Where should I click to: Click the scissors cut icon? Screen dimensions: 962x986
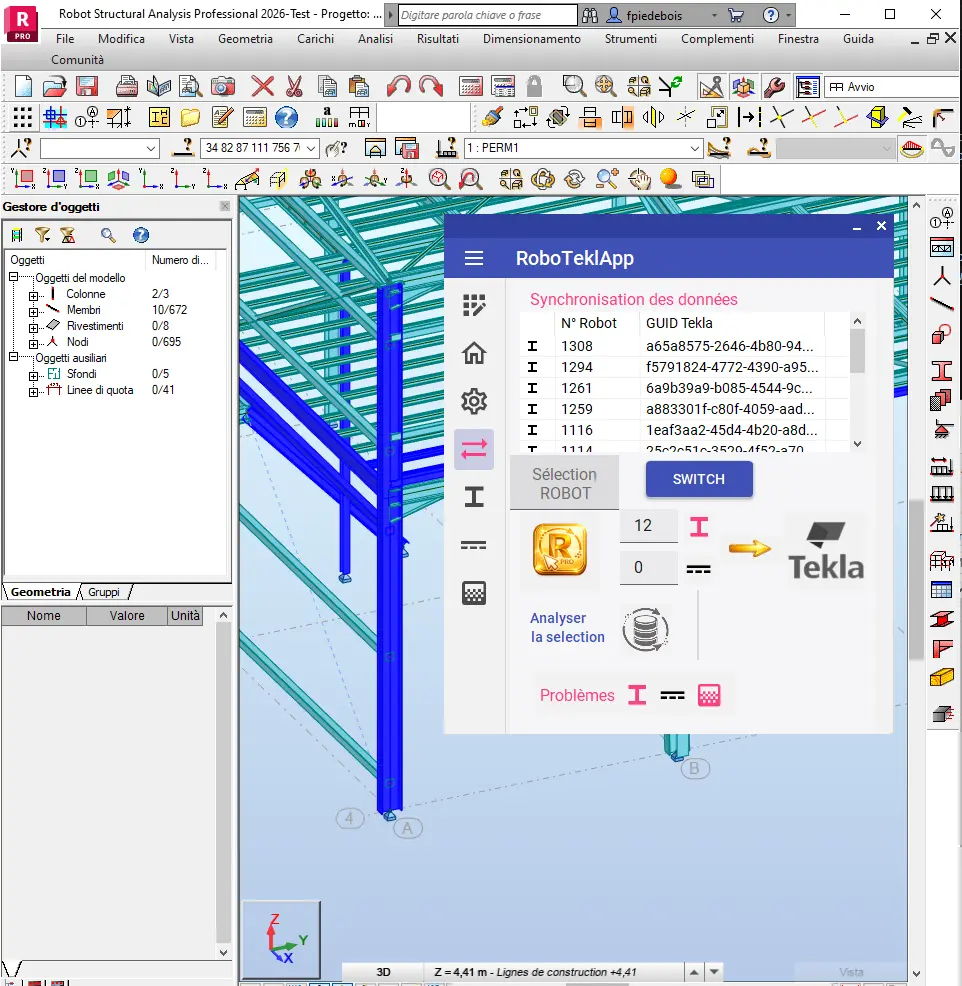[x=294, y=86]
